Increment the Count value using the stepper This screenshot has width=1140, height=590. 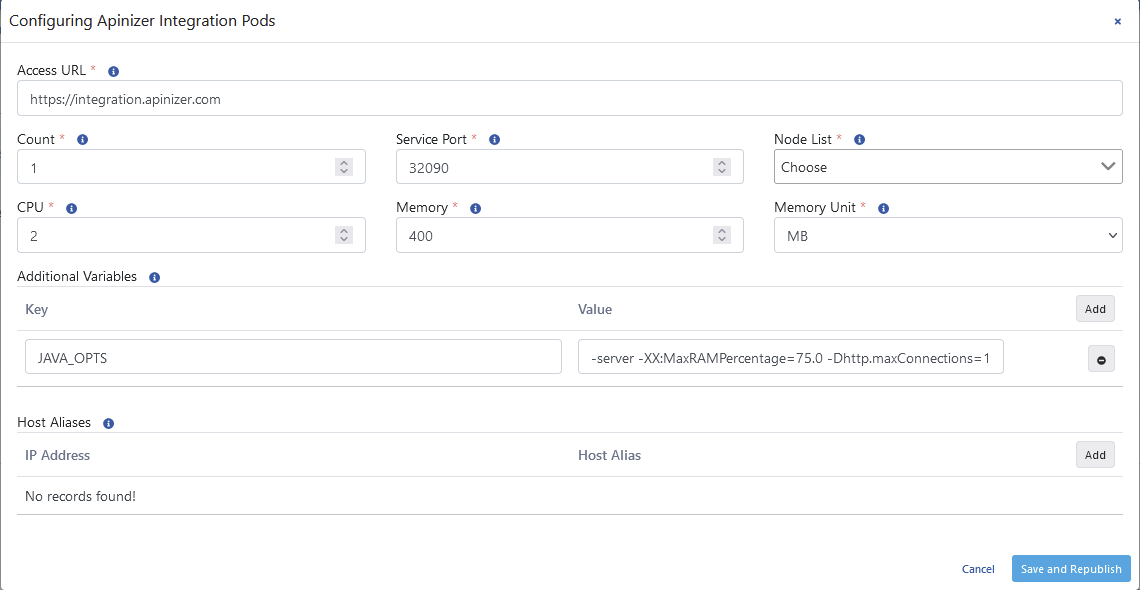344,162
